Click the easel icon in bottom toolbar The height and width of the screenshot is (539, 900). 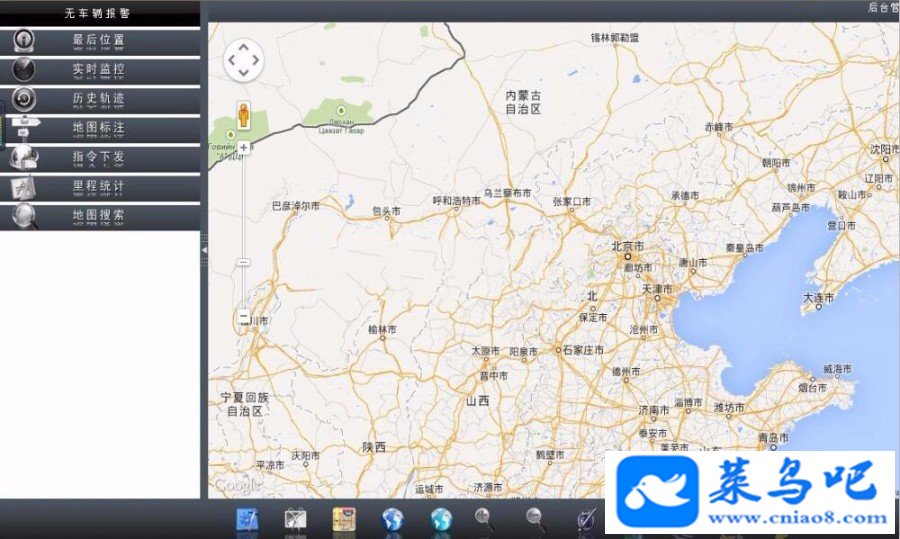point(296,520)
